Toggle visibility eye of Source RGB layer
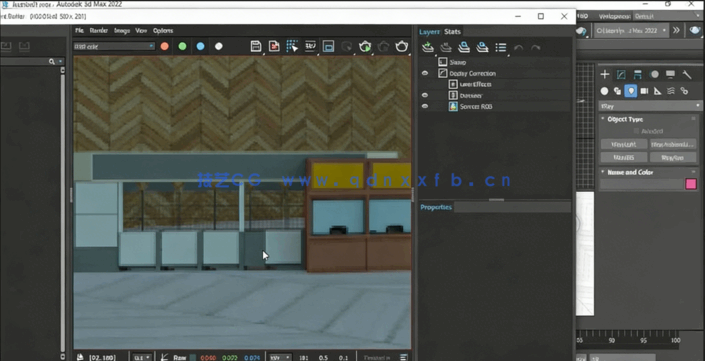Screen dimensions: 705x361 (425, 106)
